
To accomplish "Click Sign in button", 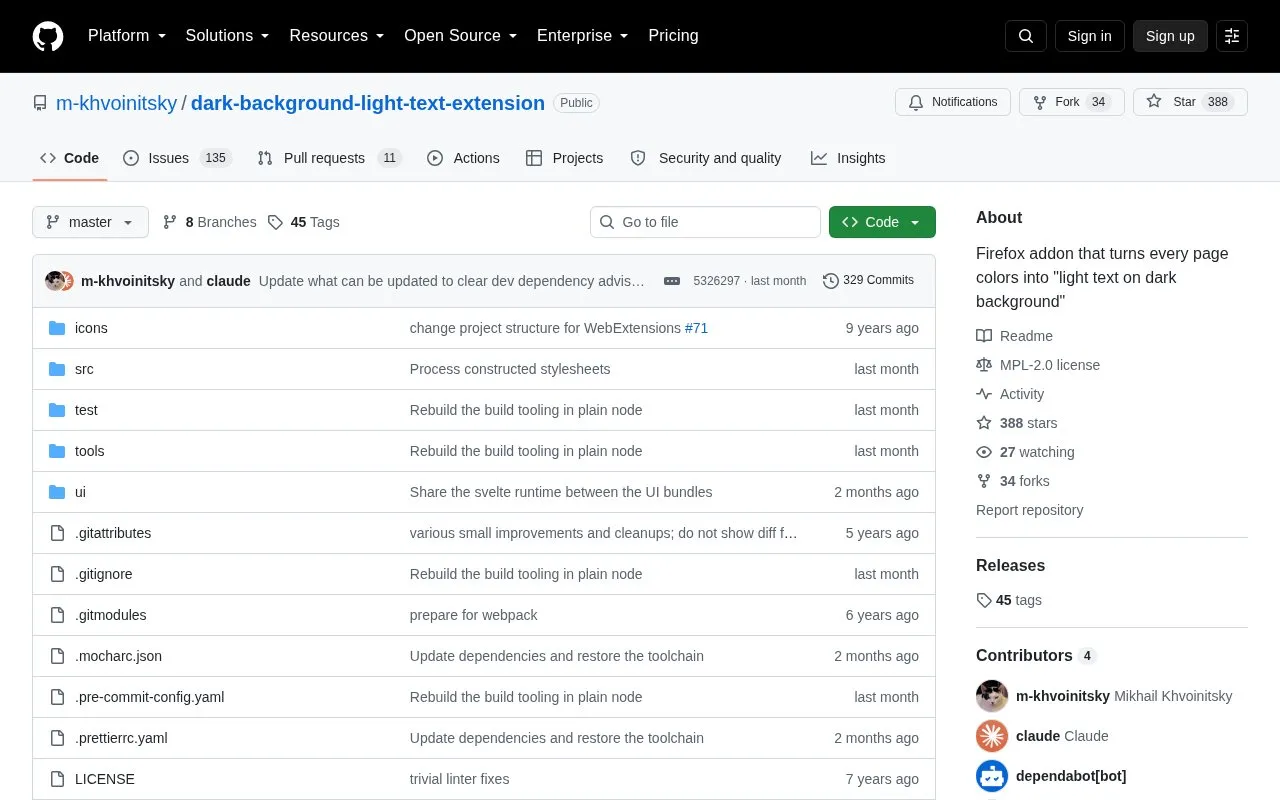I will (x=1089, y=36).
